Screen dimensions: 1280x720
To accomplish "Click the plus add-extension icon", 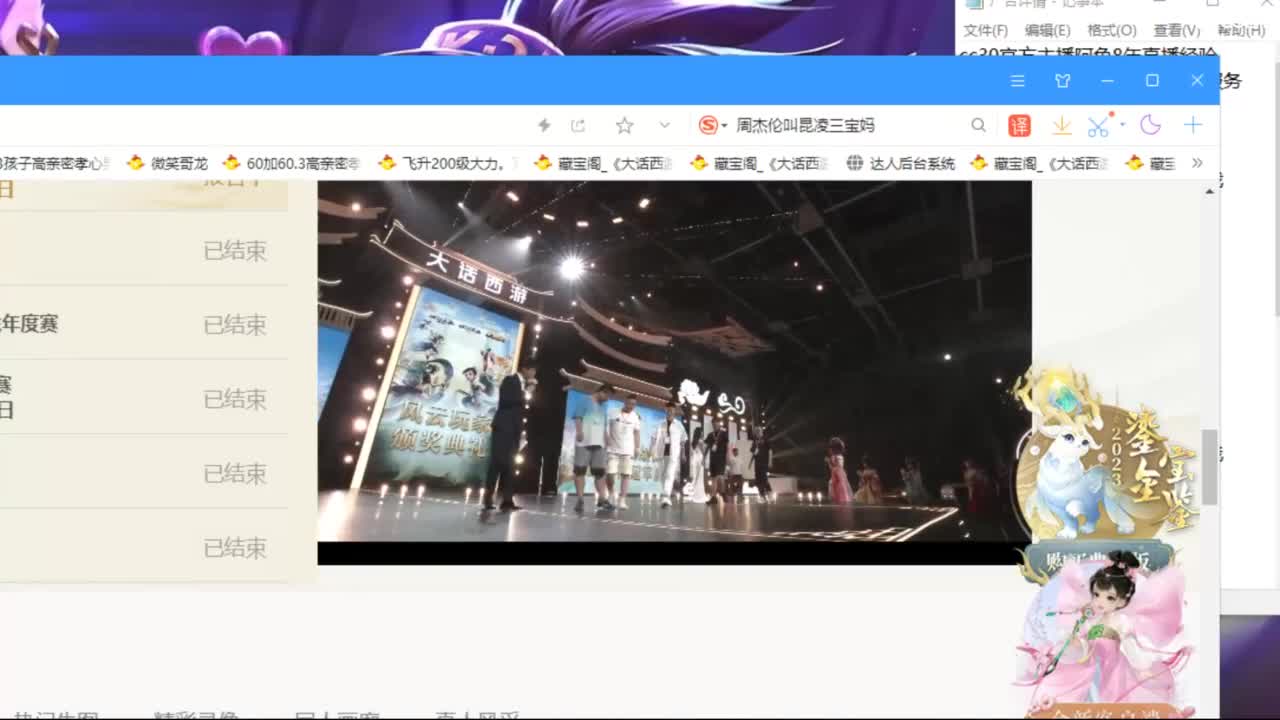I will pos(1193,125).
